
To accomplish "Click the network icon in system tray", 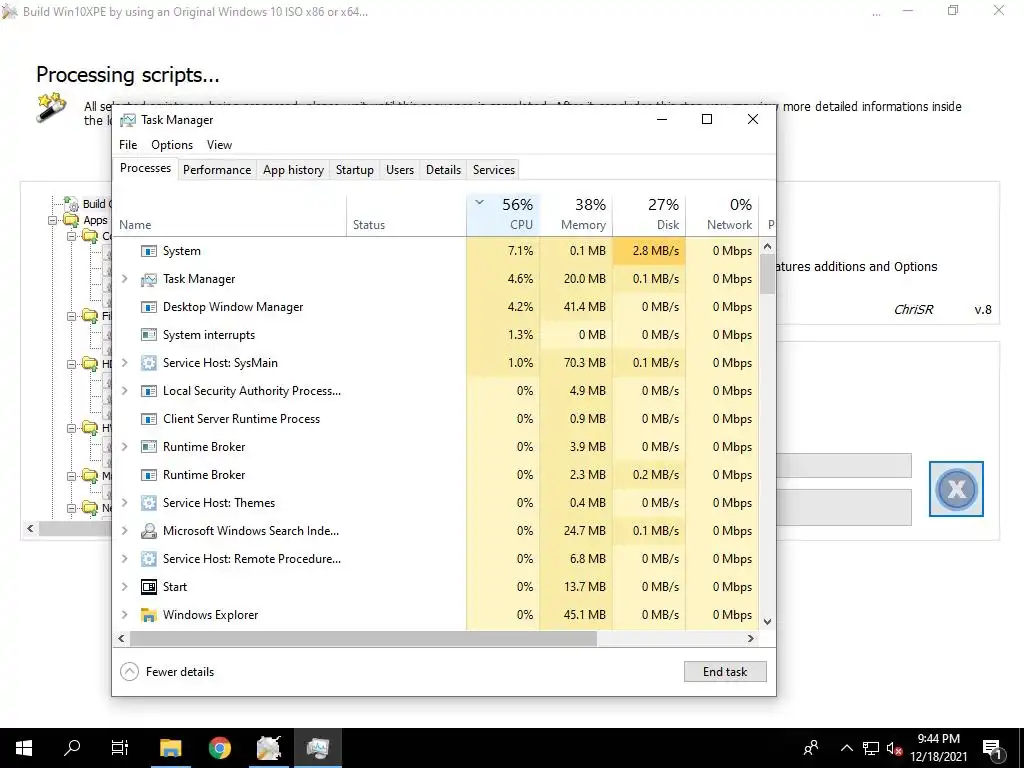I will point(871,748).
